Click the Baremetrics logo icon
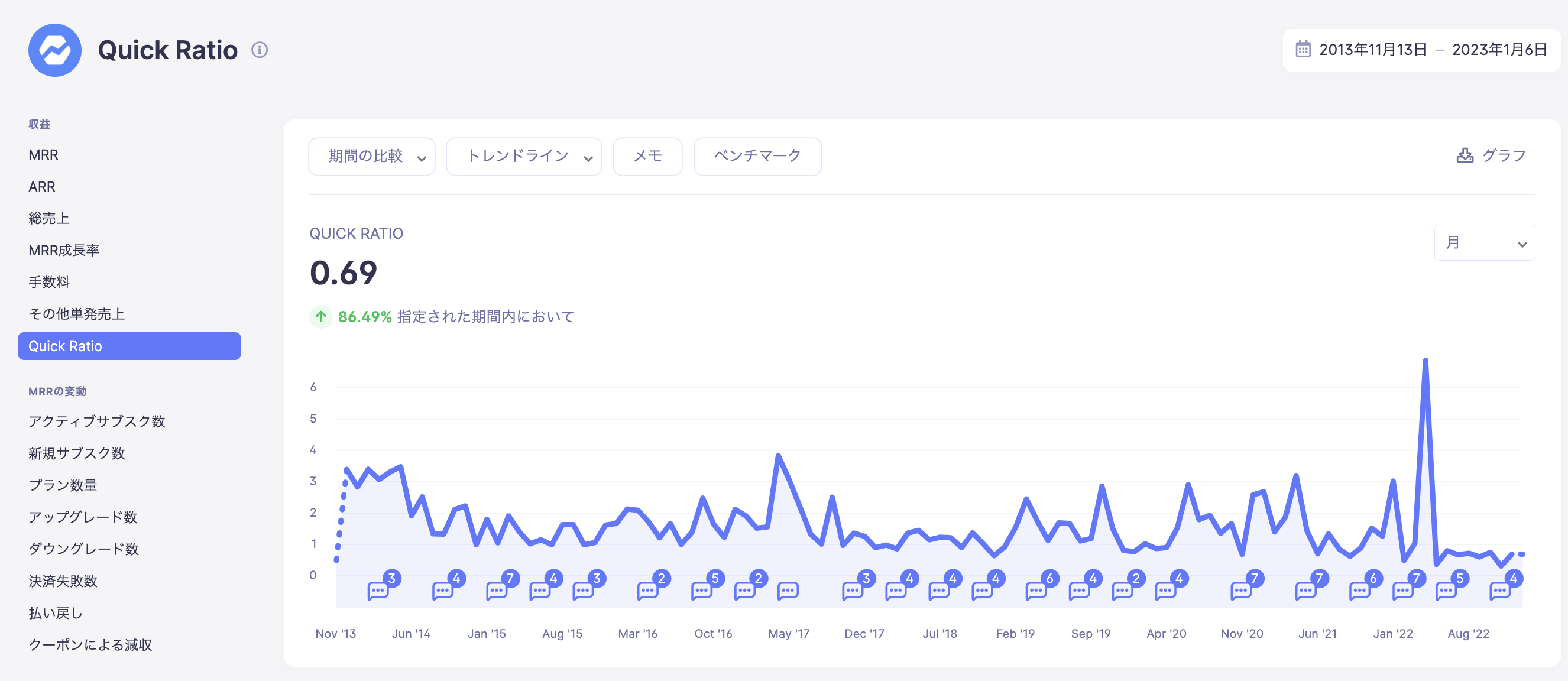 pos(55,50)
